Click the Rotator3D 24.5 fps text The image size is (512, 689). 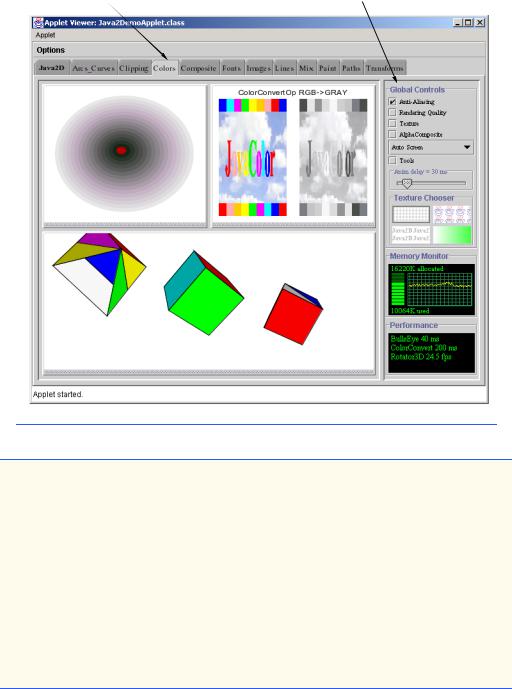tap(421, 357)
